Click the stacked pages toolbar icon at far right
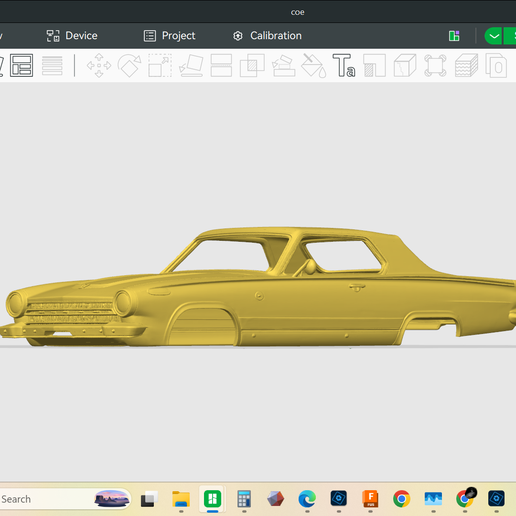516x516 pixels. pos(496,65)
